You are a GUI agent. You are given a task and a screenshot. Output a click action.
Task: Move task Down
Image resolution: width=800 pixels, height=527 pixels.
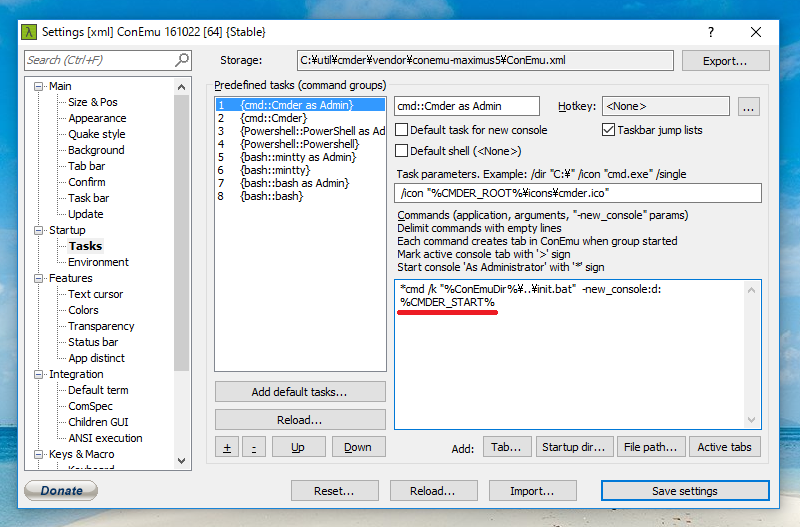[x=358, y=447]
